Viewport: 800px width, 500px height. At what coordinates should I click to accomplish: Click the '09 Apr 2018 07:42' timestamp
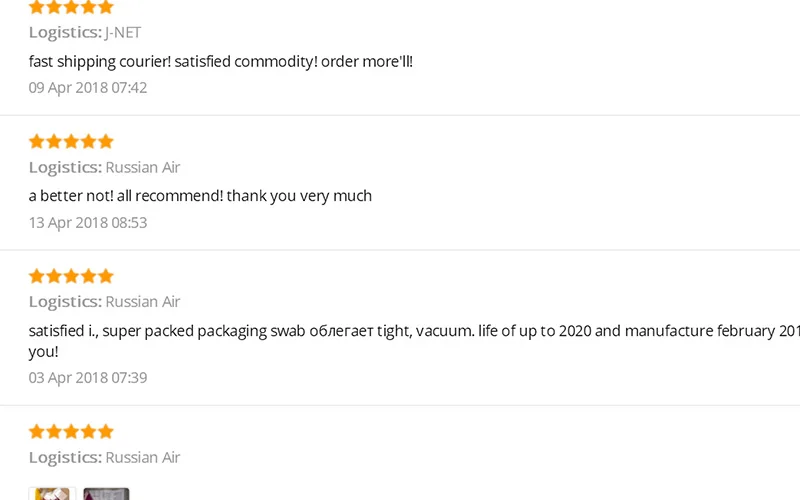(x=88, y=88)
